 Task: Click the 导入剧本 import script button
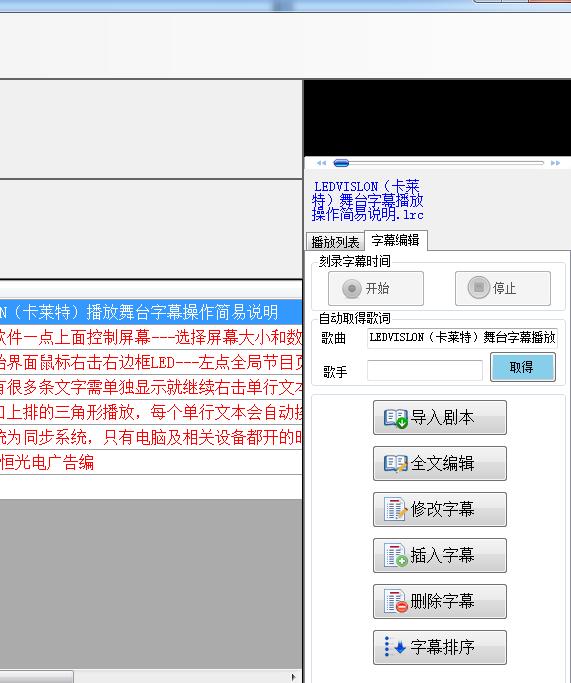point(440,417)
